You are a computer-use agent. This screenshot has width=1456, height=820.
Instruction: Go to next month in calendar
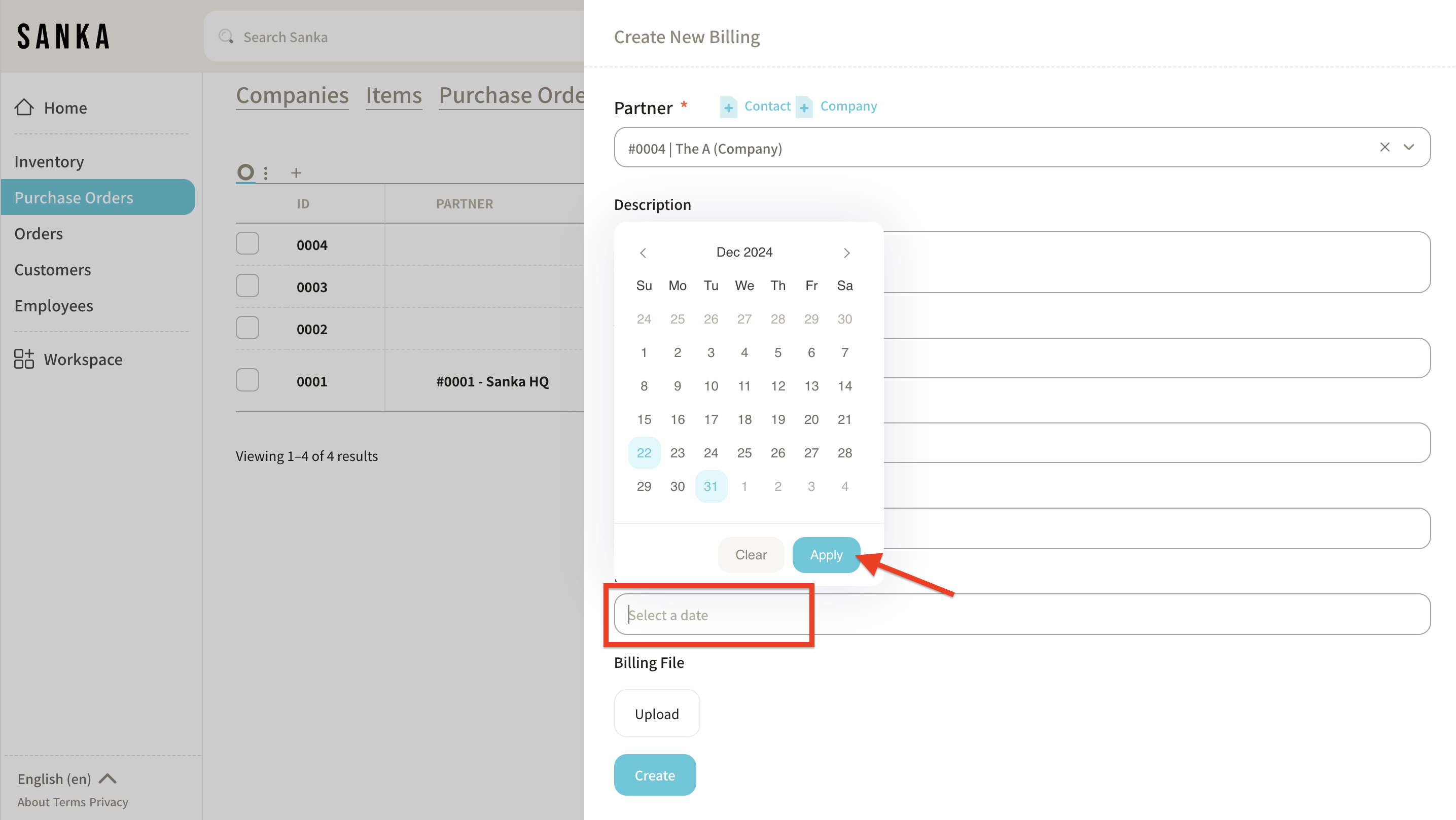pos(846,253)
